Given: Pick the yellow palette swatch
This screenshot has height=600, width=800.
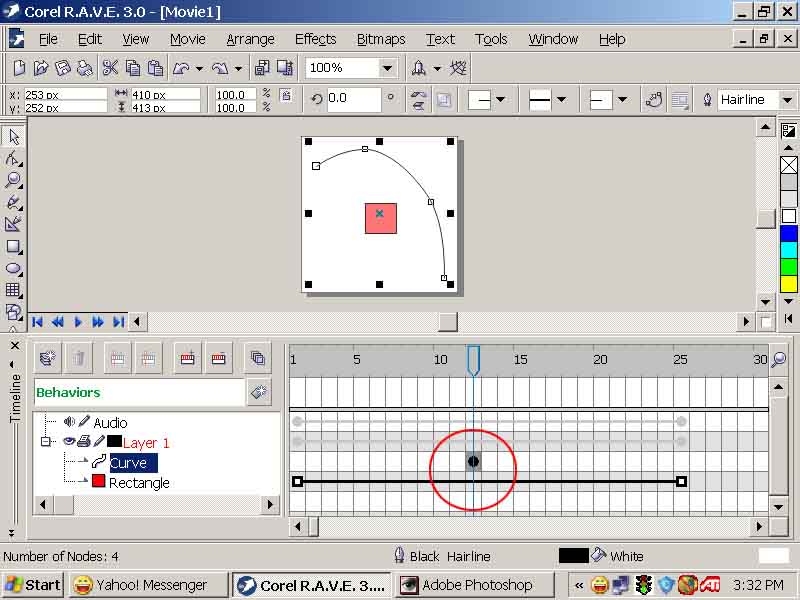Looking at the screenshot, I should (789, 284).
